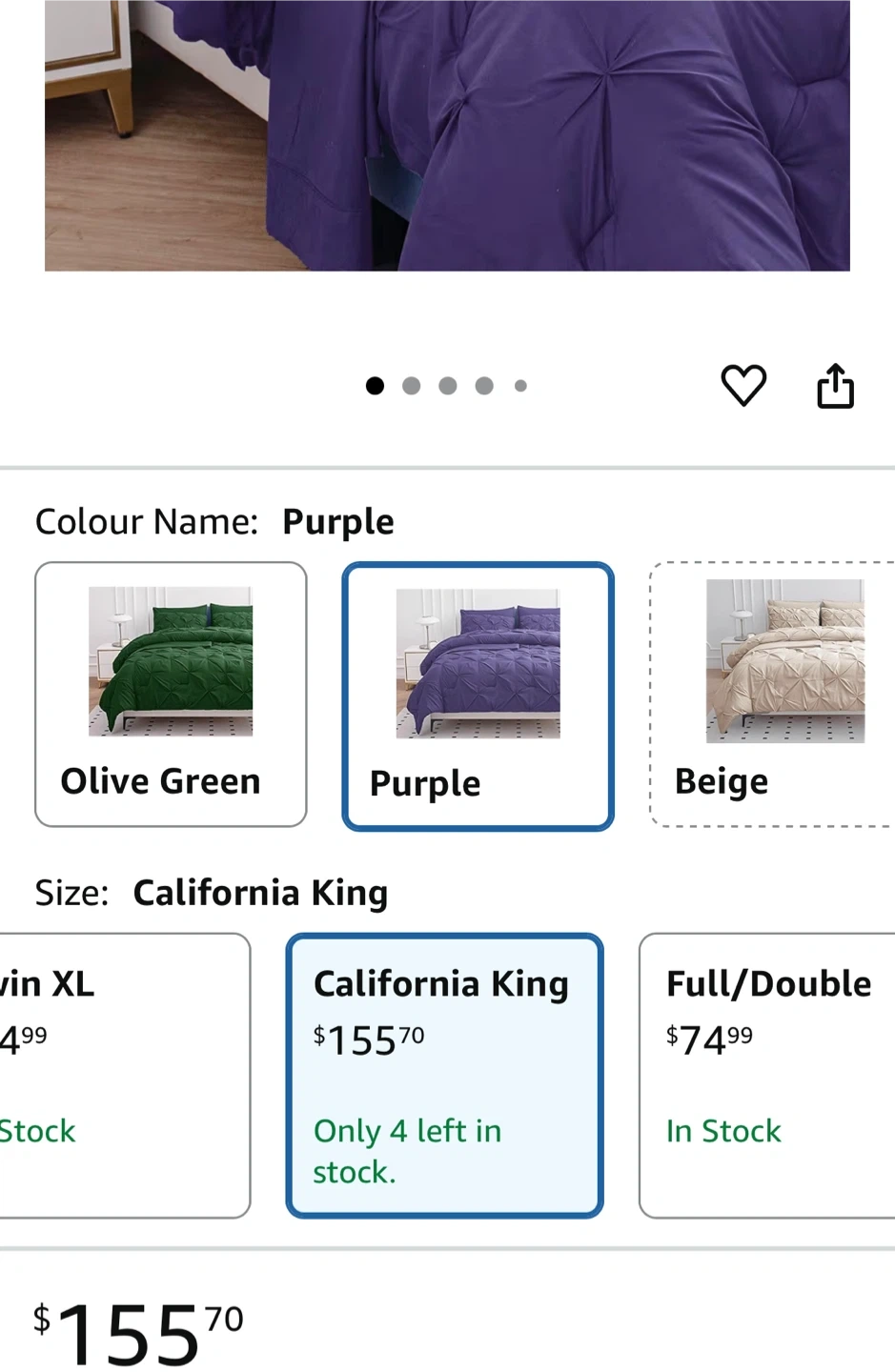This screenshot has width=895, height=1372.
Task: Select Full/Double size option
Action: click(x=767, y=1076)
